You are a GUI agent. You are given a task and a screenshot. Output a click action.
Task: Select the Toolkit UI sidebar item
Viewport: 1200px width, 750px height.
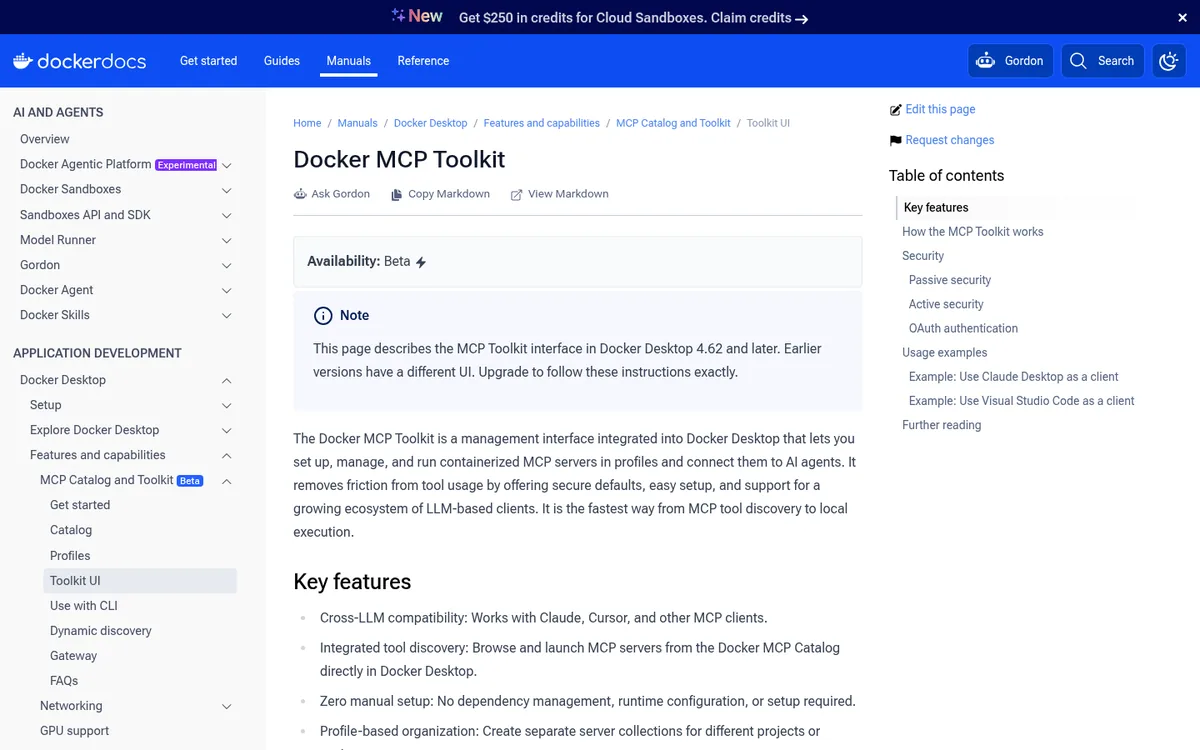[x=141, y=581]
